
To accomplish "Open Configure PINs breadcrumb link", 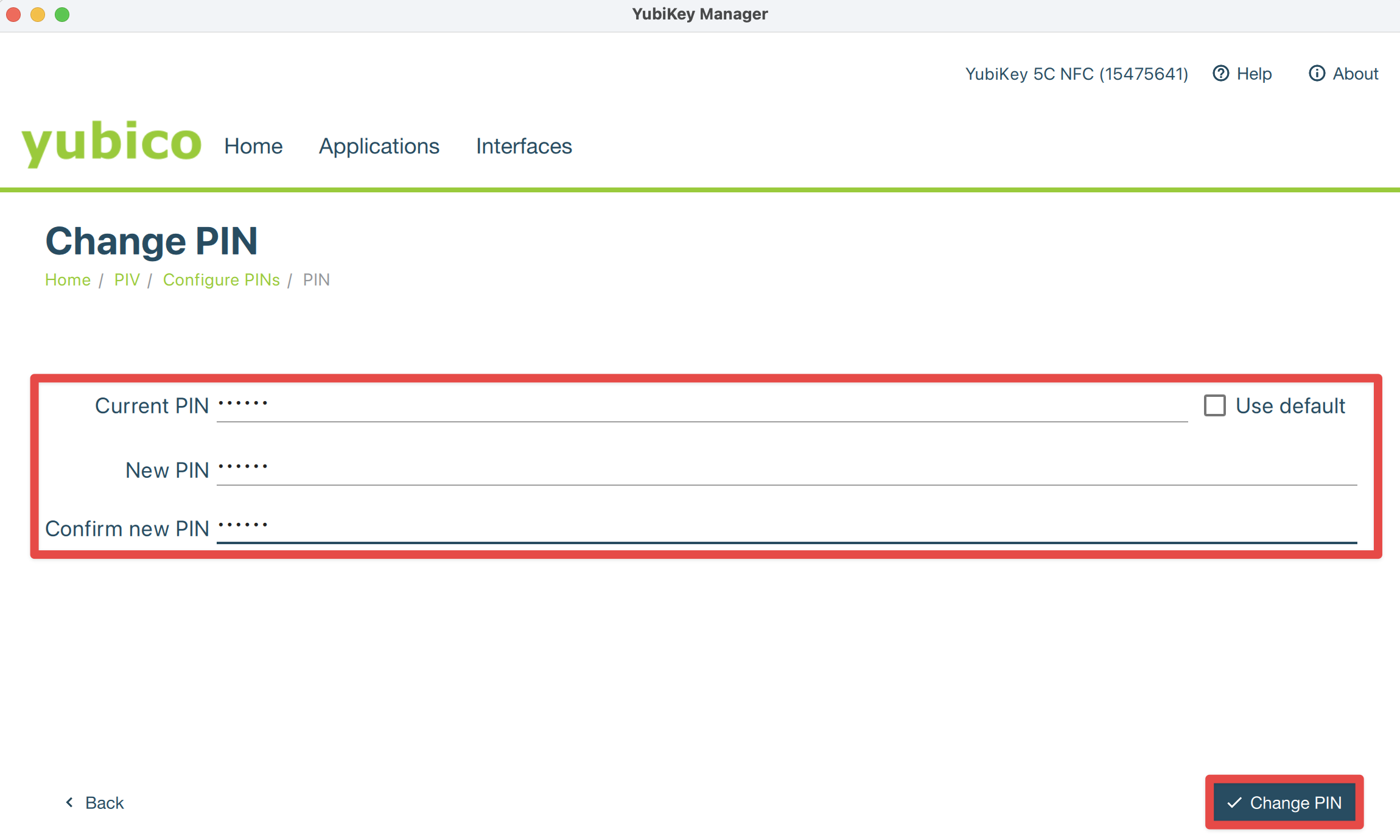I will click(x=222, y=279).
